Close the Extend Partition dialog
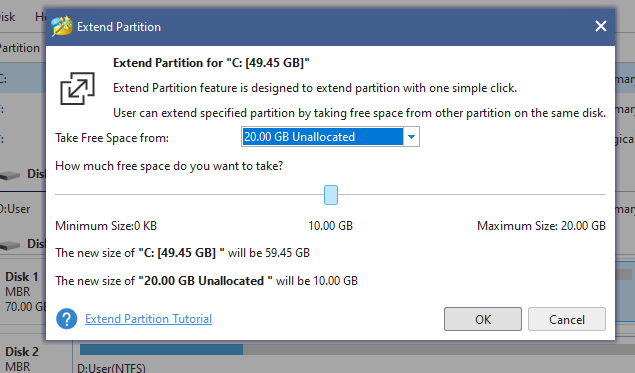 click(601, 26)
